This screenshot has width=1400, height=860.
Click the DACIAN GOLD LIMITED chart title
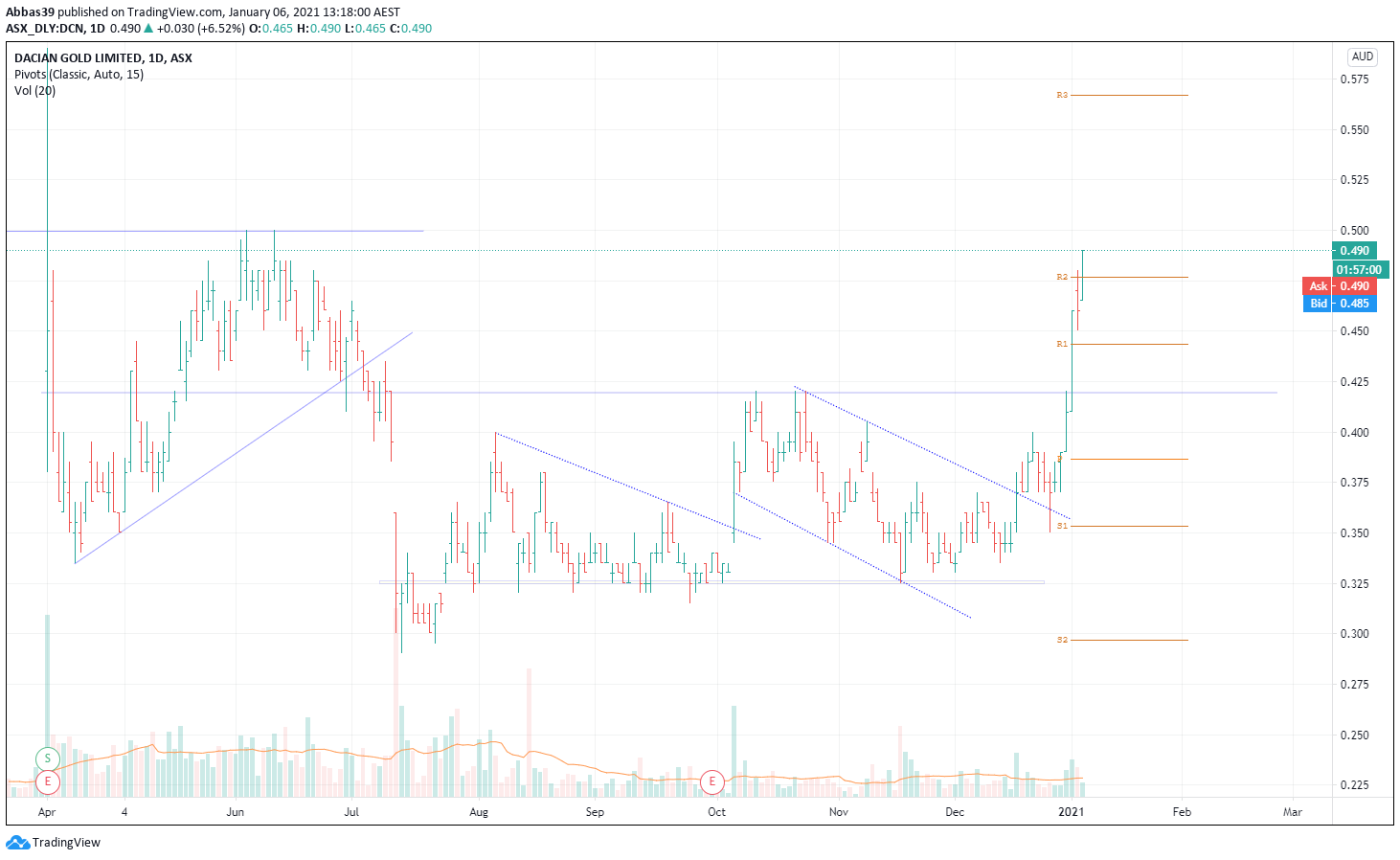pyautogui.click(x=102, y=57)
